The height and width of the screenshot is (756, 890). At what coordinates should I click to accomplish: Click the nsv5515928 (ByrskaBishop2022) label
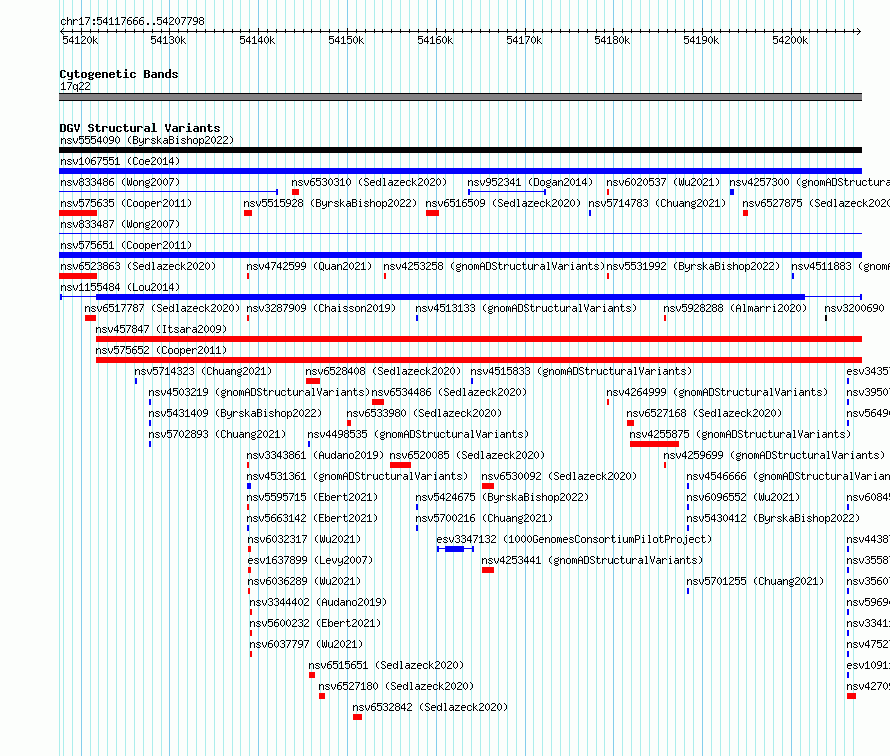point(330,203)
